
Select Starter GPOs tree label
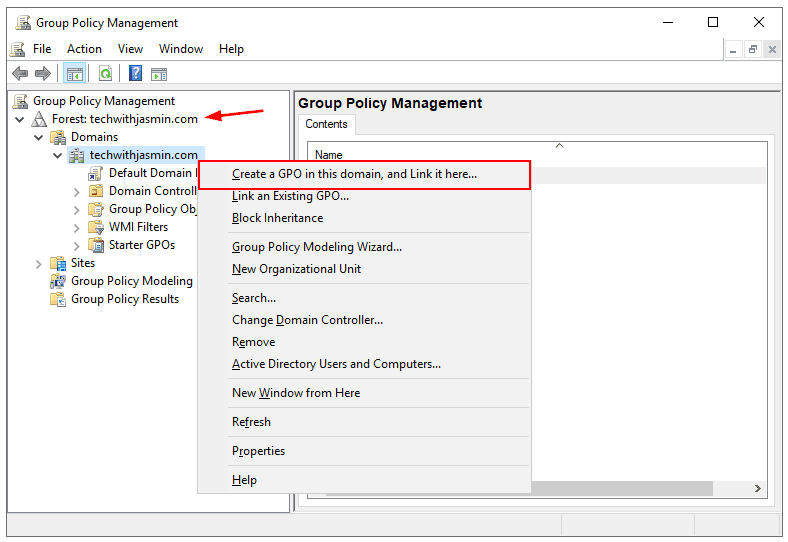pyautogui.click(x=142, y=245)
